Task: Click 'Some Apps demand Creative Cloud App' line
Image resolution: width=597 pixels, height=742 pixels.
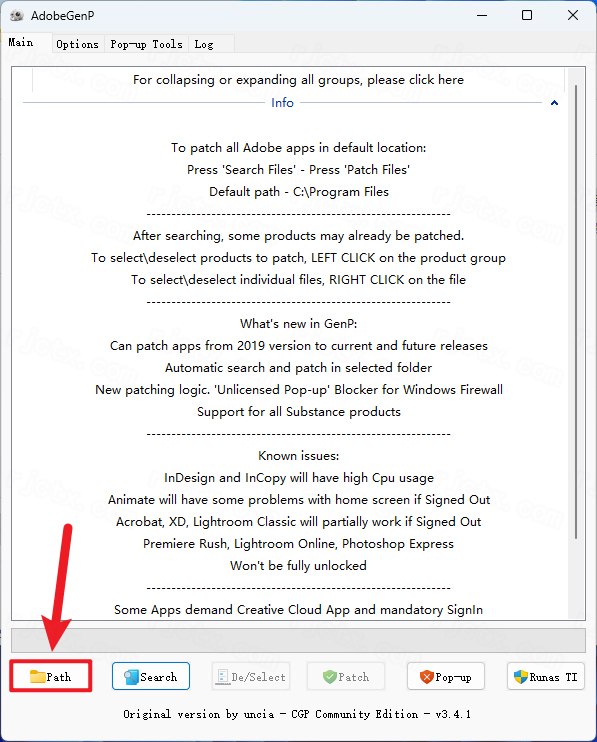Action: [x=298, y=610]
